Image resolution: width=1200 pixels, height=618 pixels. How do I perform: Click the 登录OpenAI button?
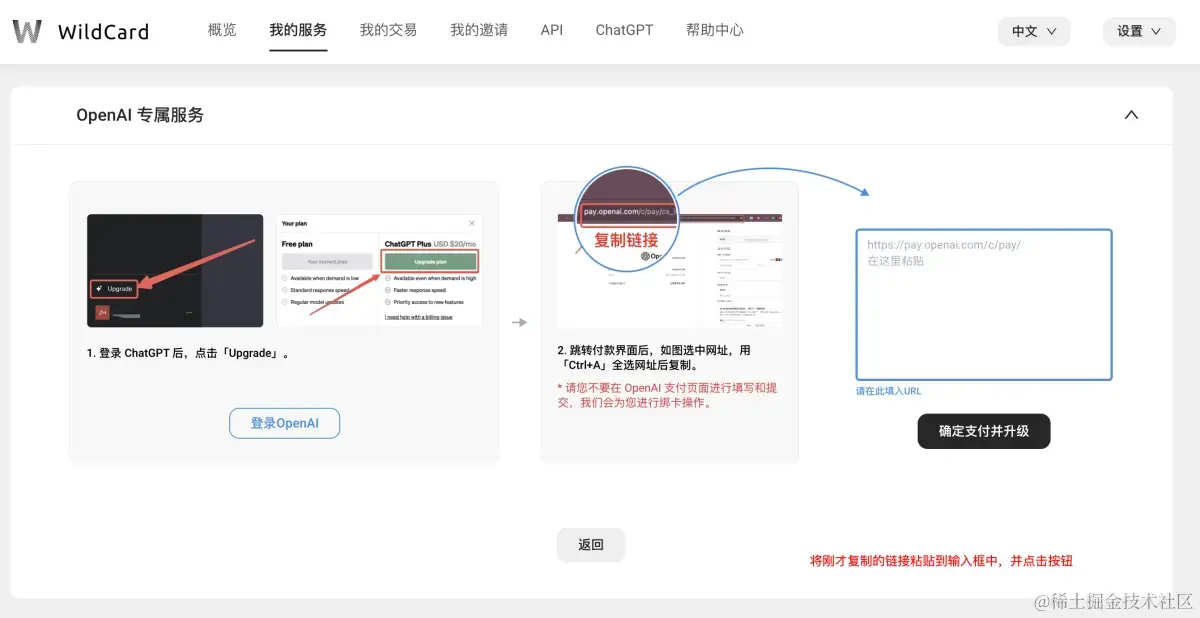[284, 423]
